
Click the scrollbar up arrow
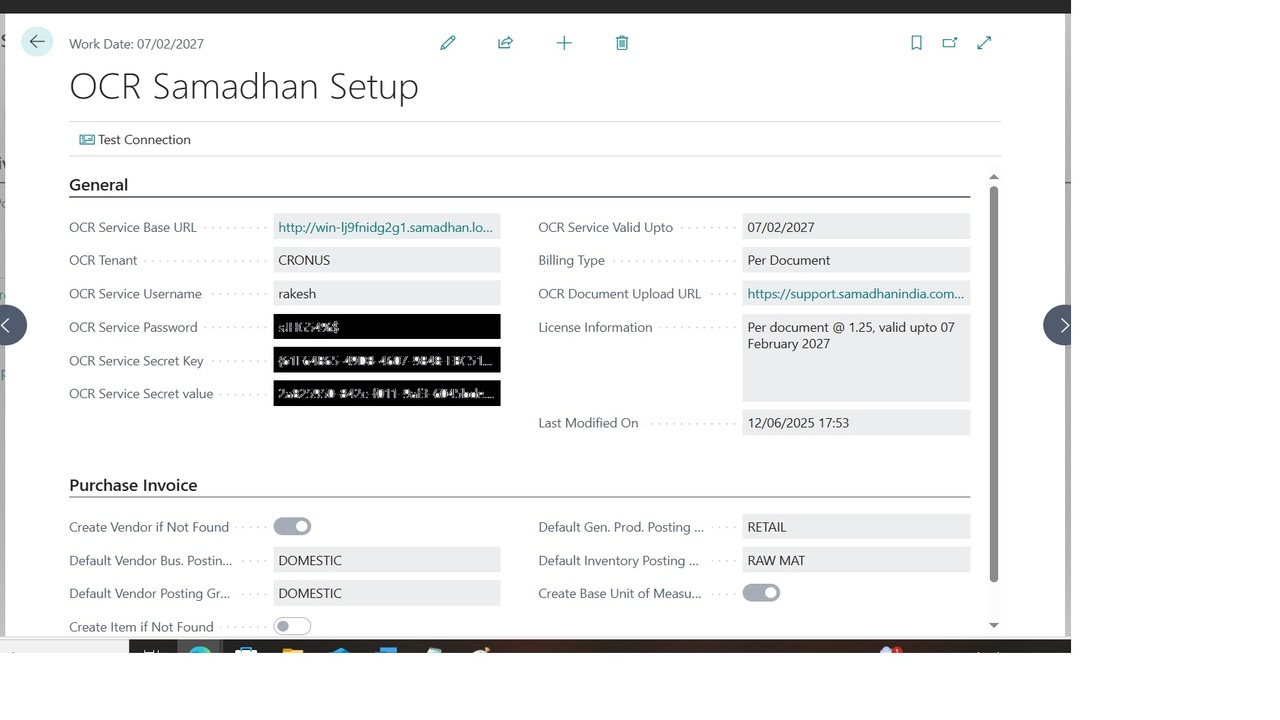993,177
